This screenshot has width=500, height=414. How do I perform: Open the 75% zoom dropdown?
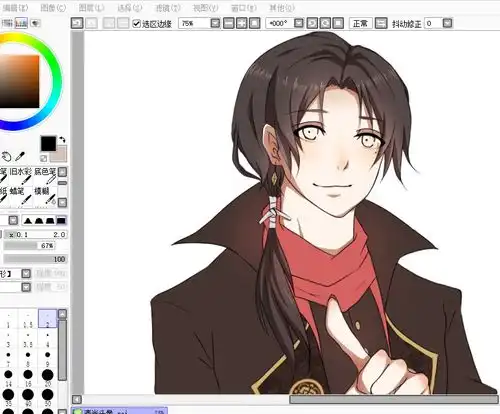tap(215, 23)
